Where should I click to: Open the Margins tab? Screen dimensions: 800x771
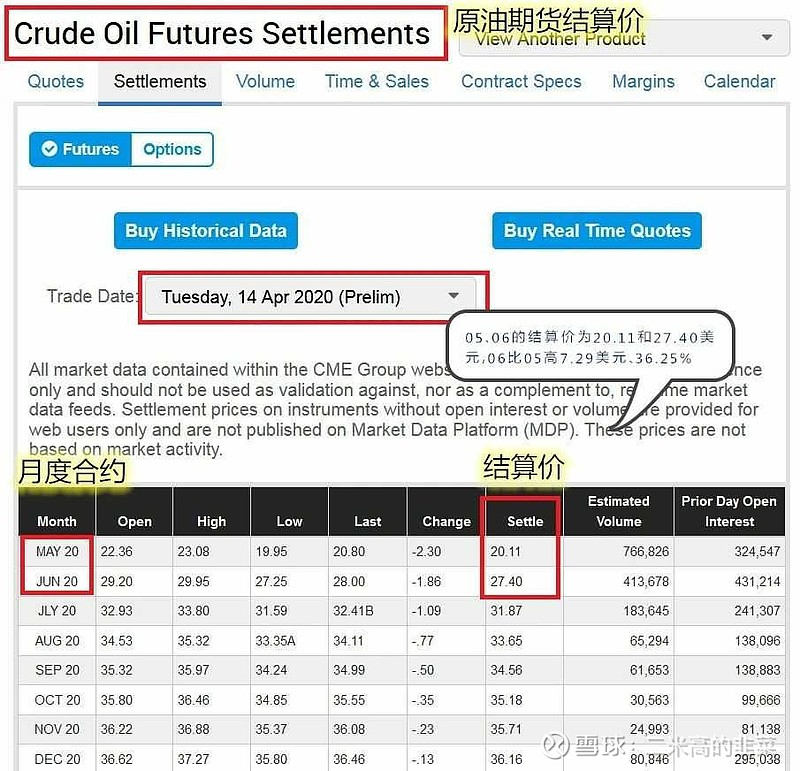[x=643, y=82]
